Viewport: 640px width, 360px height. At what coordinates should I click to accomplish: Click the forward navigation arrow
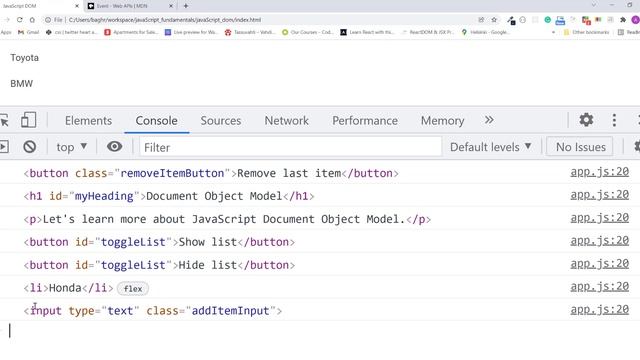pyautogui.click(x=7, y=20)
